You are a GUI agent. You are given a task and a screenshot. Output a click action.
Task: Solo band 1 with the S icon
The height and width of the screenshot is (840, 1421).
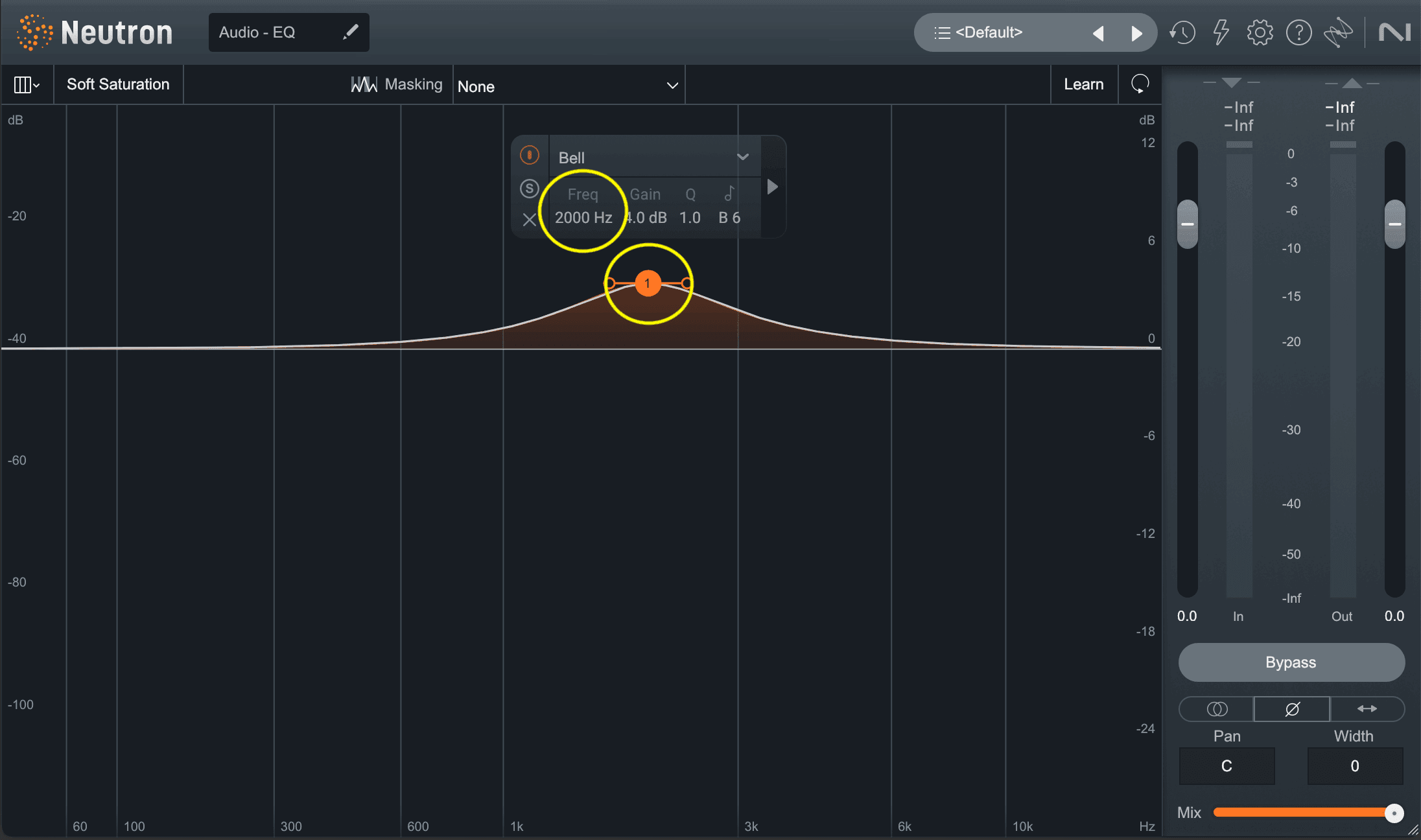(530, 189)
